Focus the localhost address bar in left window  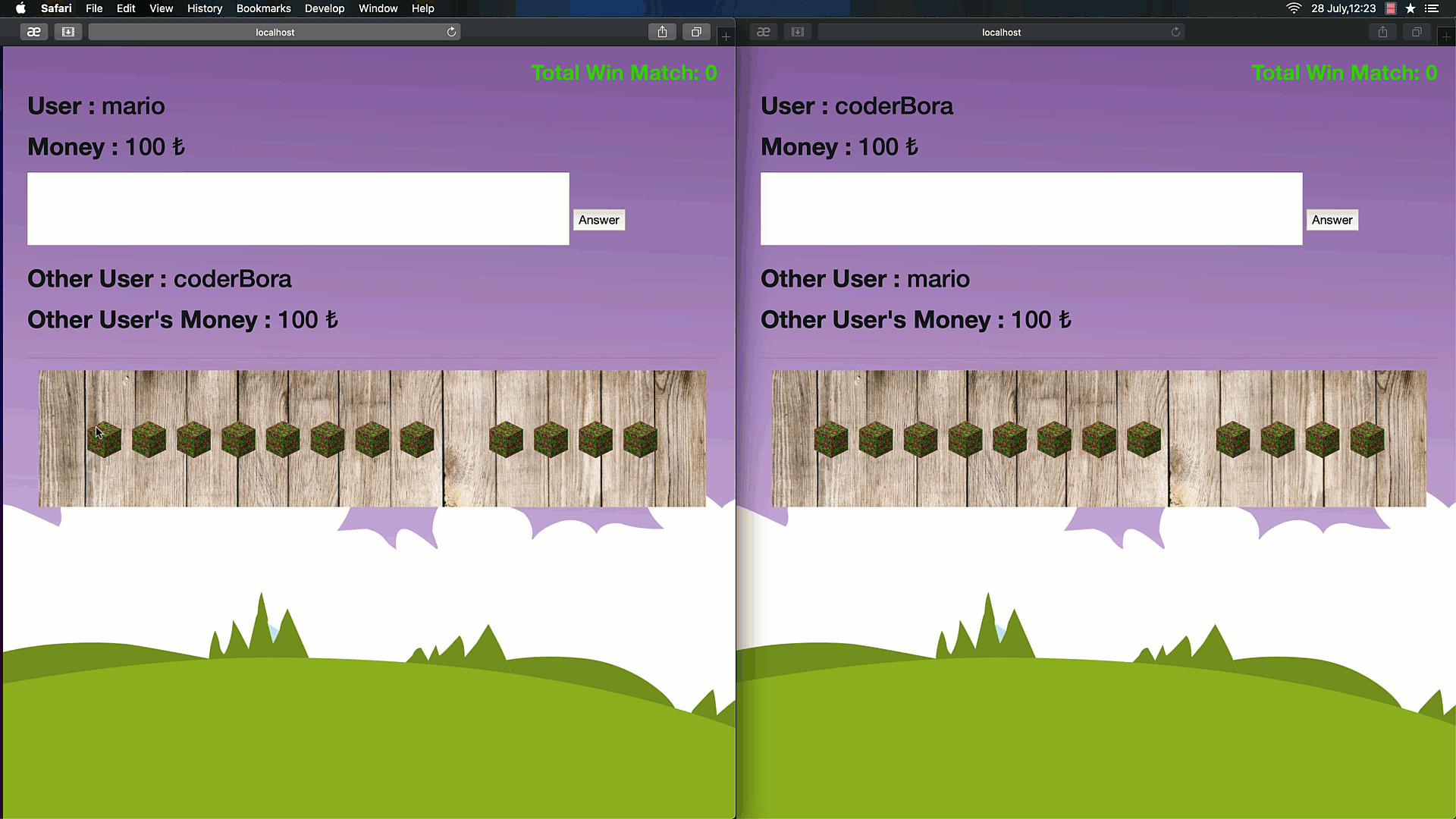coord(275,32)
